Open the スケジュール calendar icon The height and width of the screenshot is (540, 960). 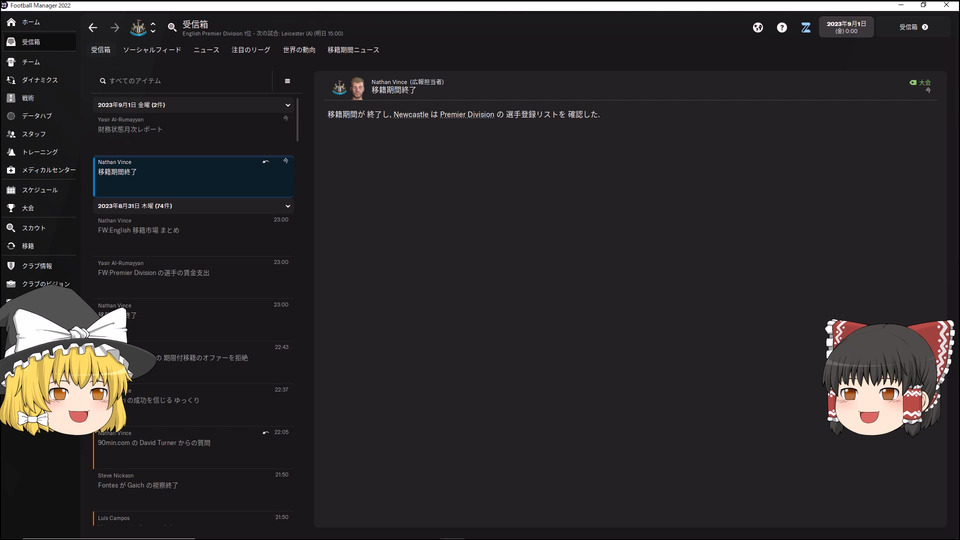click(11, 190)
